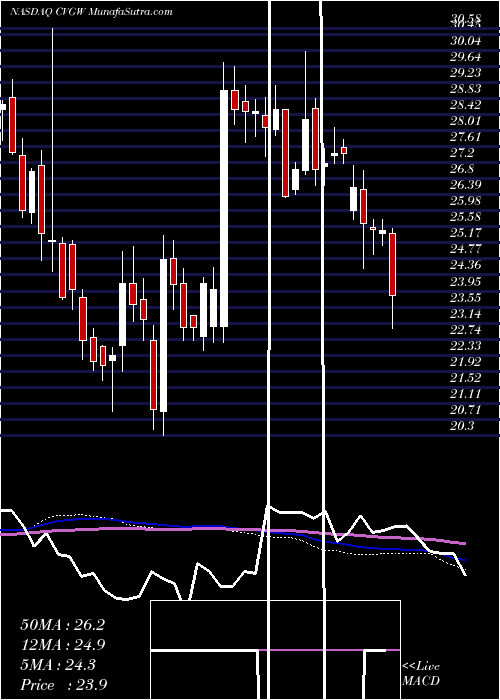
Task: Click the 30.04 price axis label
Action: [x=466, y=41]
